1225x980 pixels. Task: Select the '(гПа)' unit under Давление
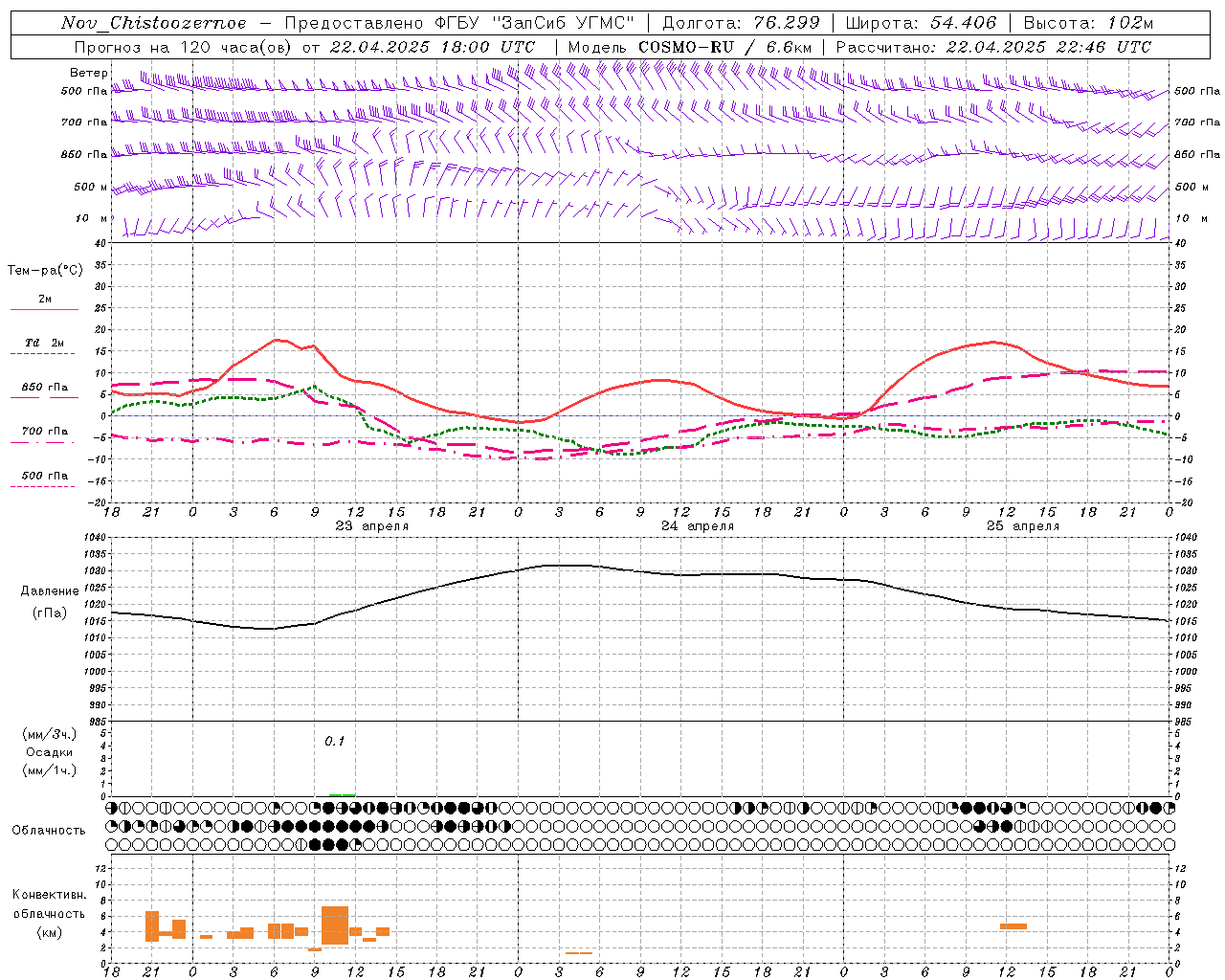[x=50, y=613]
